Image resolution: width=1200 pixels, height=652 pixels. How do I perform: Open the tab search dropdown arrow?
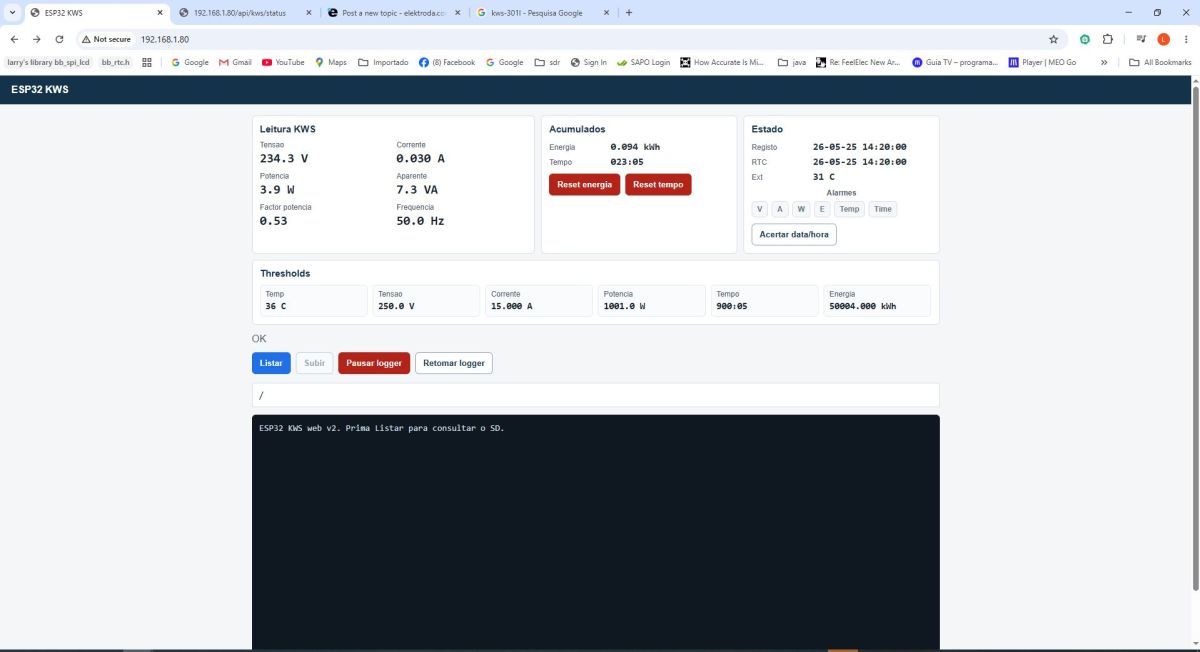(11, 13)
